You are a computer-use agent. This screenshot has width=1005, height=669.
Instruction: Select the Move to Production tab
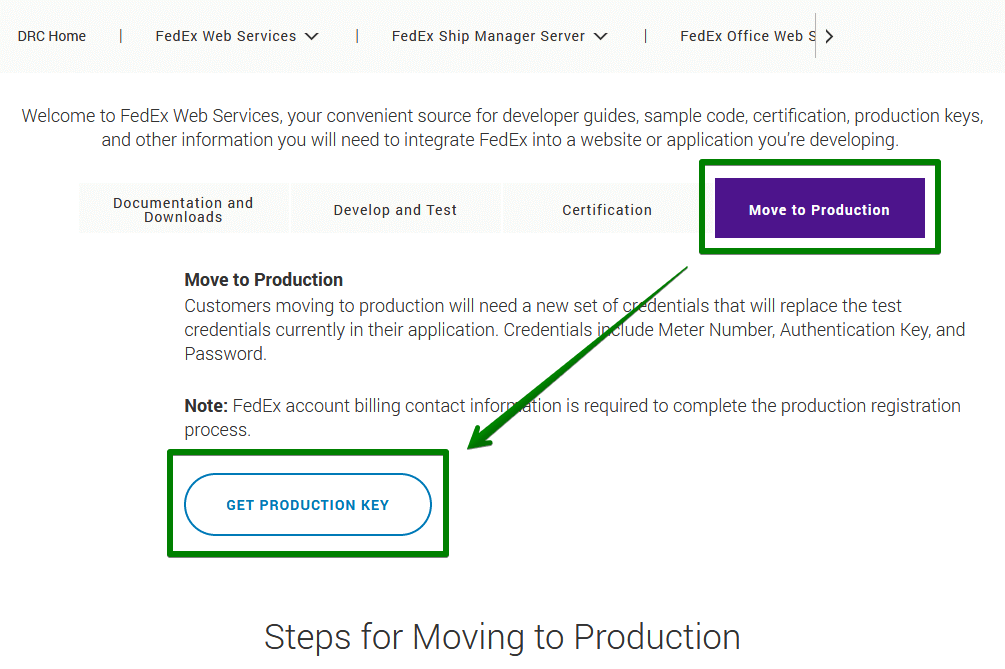[819, 210]
